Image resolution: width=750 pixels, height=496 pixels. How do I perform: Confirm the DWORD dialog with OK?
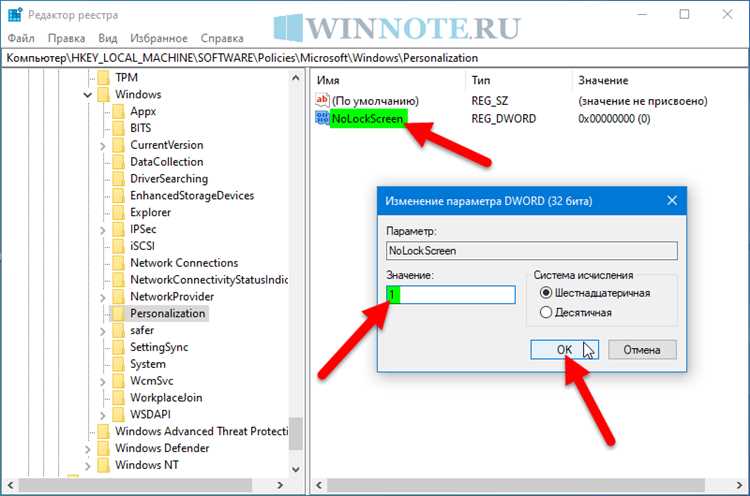[564, 350]
